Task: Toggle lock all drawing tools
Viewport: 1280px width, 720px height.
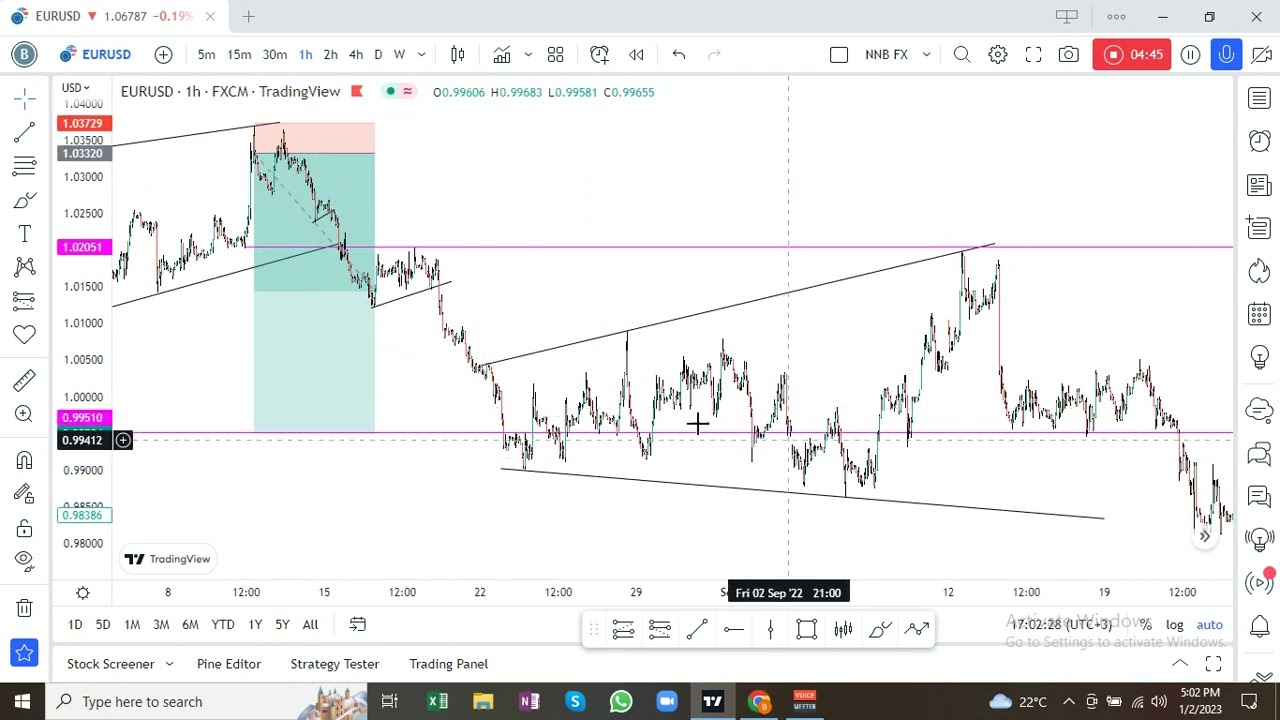Action: [x=25, y=527]
